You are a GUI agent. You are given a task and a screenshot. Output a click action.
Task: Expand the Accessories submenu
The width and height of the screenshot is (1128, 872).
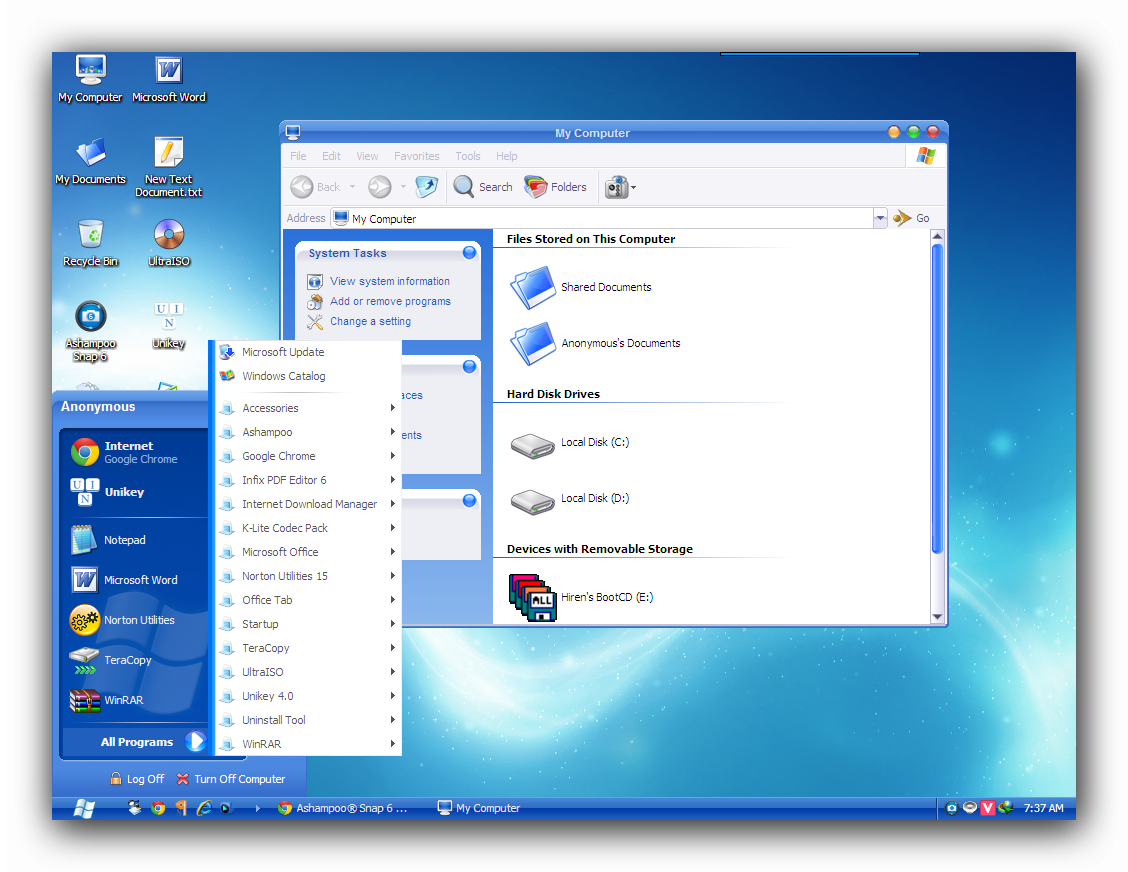(308, 408)
